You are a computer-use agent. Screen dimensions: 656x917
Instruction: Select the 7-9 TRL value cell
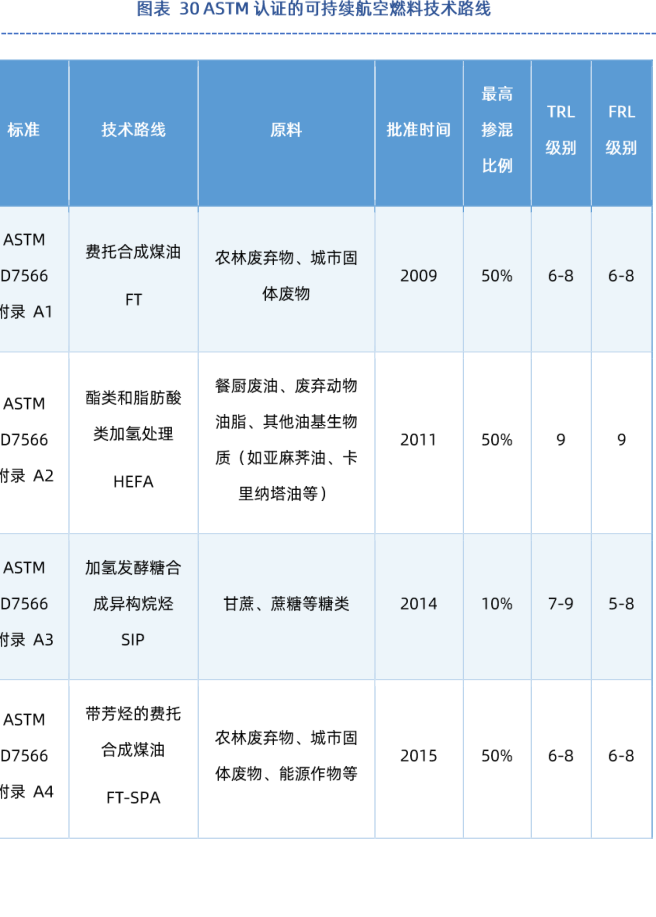point(560,604)
